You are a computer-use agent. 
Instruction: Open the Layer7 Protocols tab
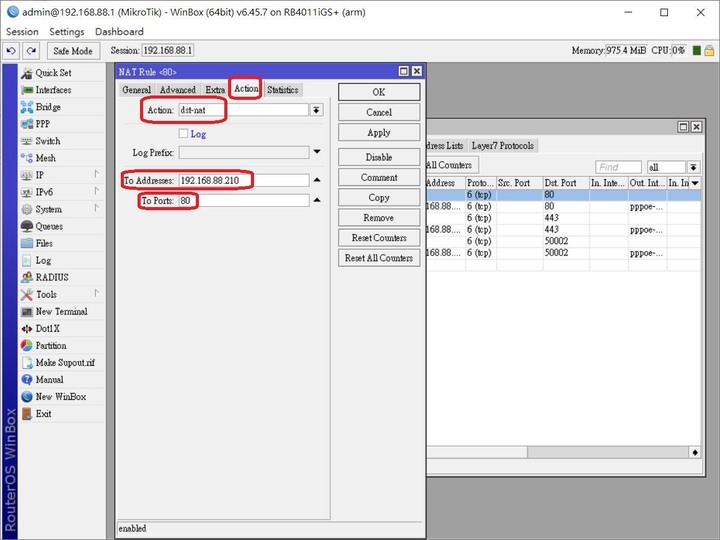click(x=502, y=146)
